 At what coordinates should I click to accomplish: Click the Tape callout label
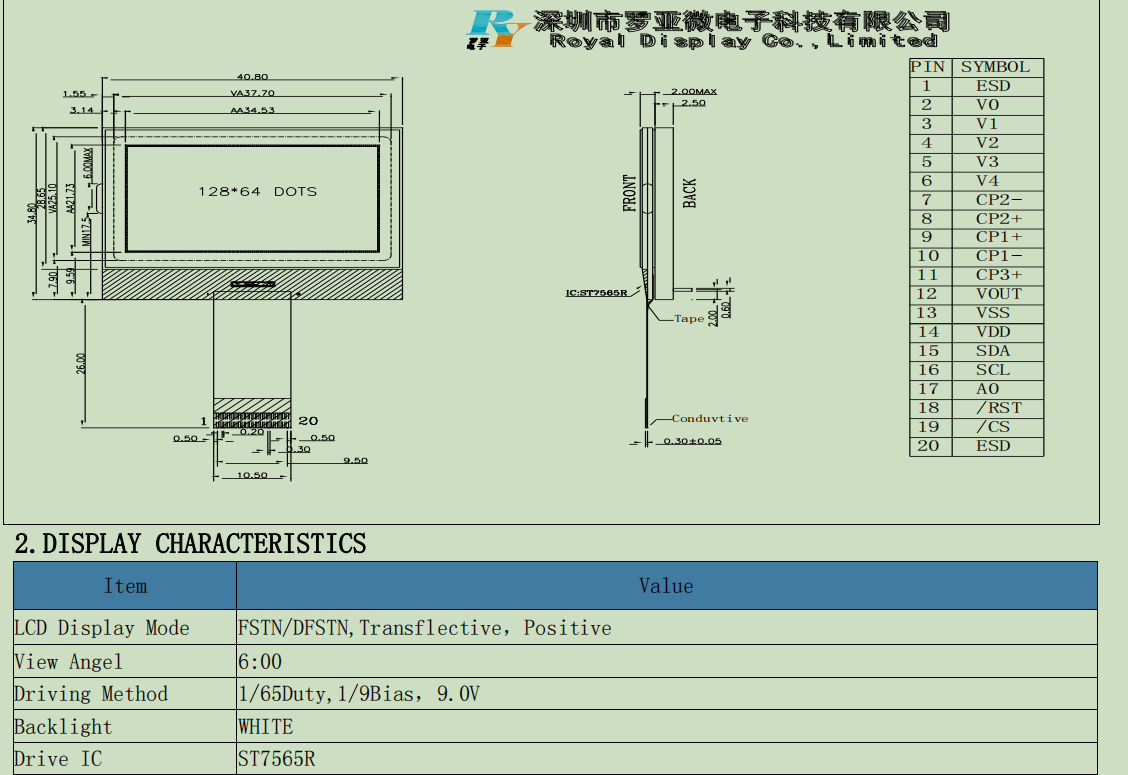[689, 318]
